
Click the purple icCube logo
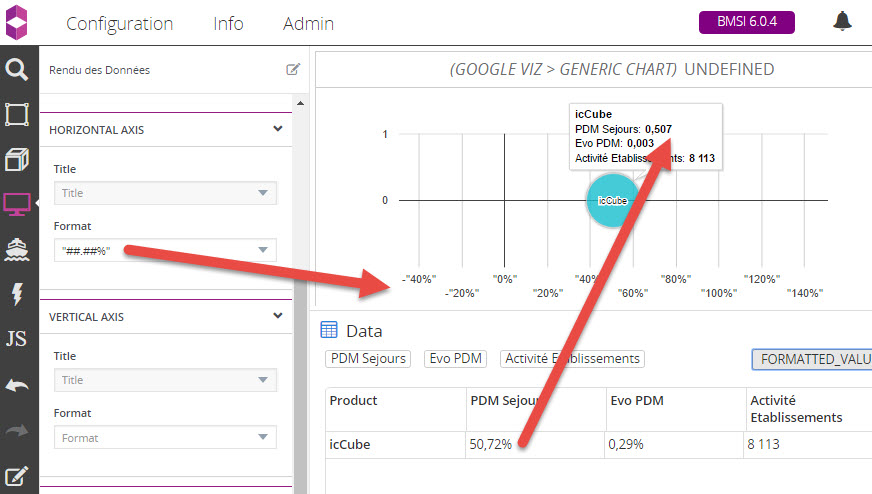click(x=18, y=21)
